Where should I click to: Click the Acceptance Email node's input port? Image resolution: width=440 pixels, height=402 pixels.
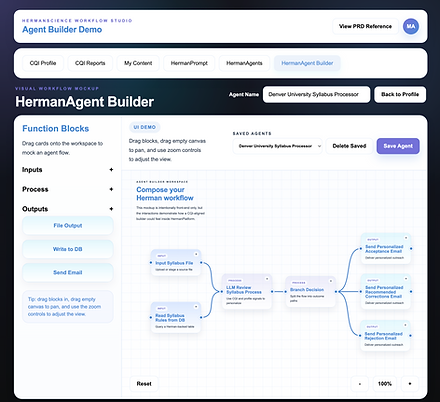(361, 249)
